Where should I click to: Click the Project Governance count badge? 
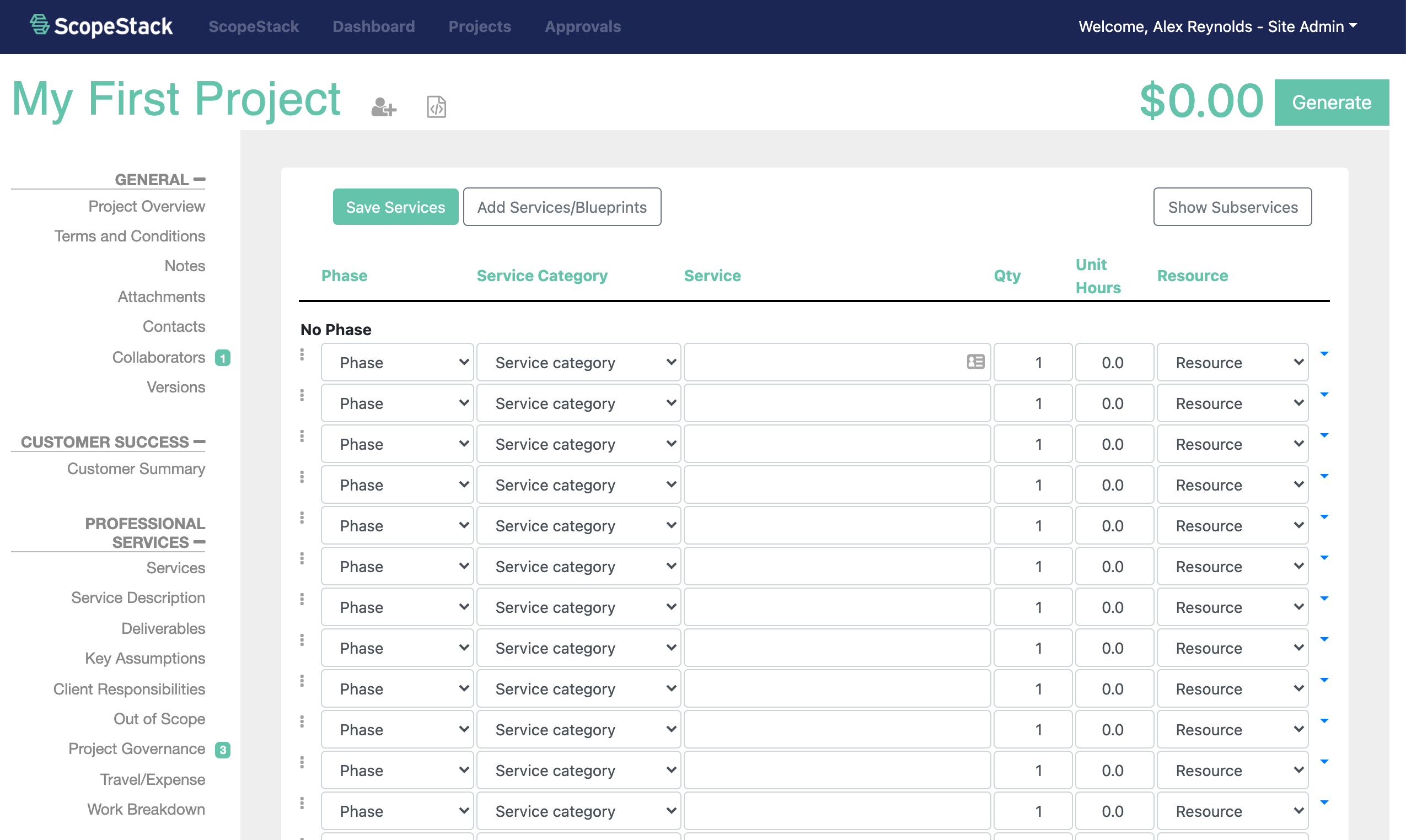coord(223,750)
